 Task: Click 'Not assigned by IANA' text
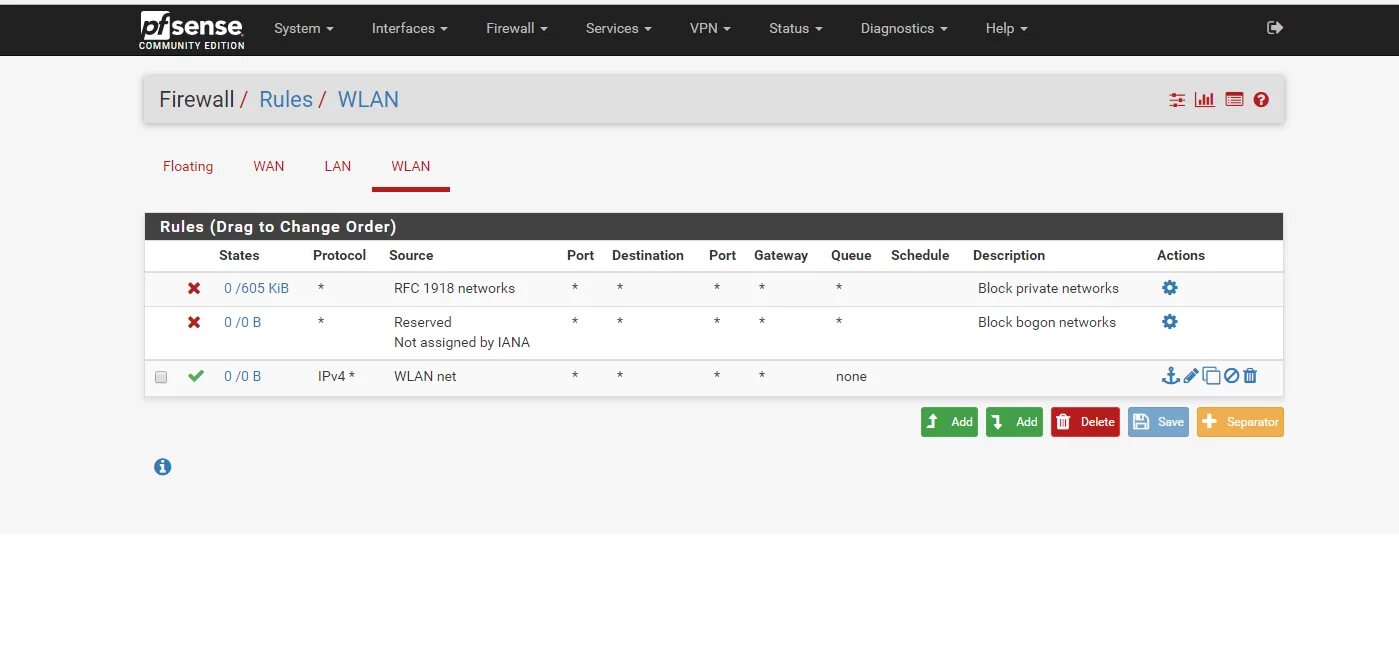point(462,342)
